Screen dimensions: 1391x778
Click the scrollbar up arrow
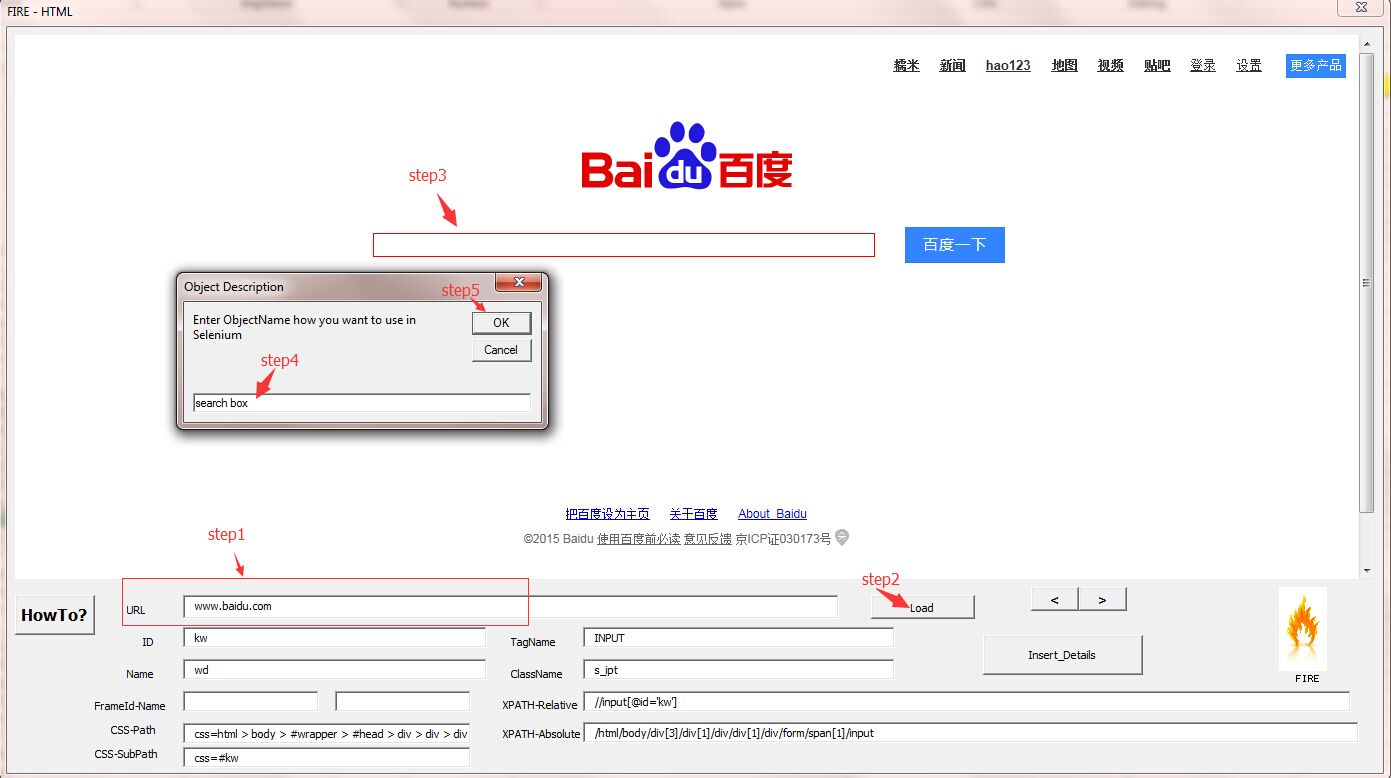pyautogui.click(x=1367, y=43)
